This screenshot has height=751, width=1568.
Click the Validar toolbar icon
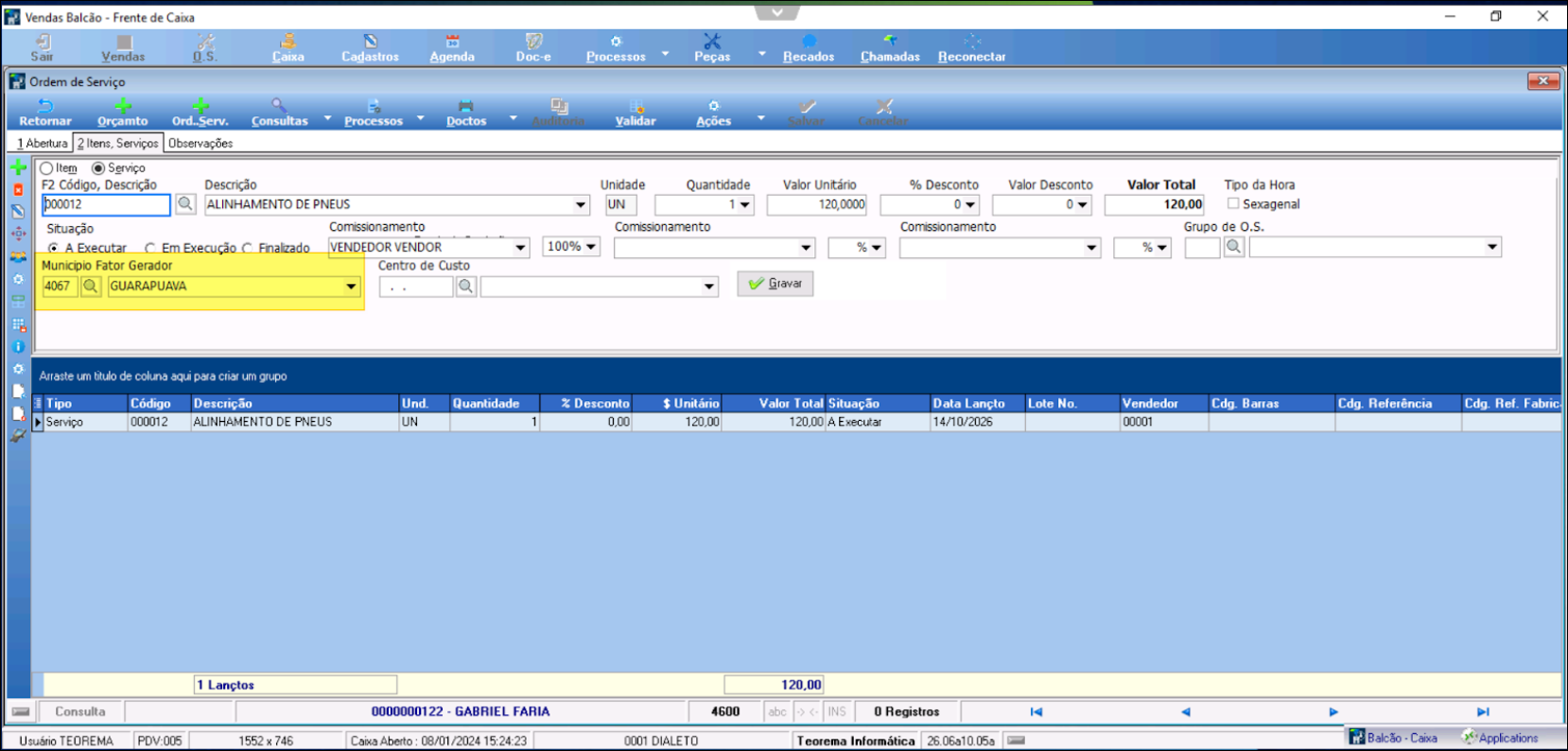click(x=636, y=113)
